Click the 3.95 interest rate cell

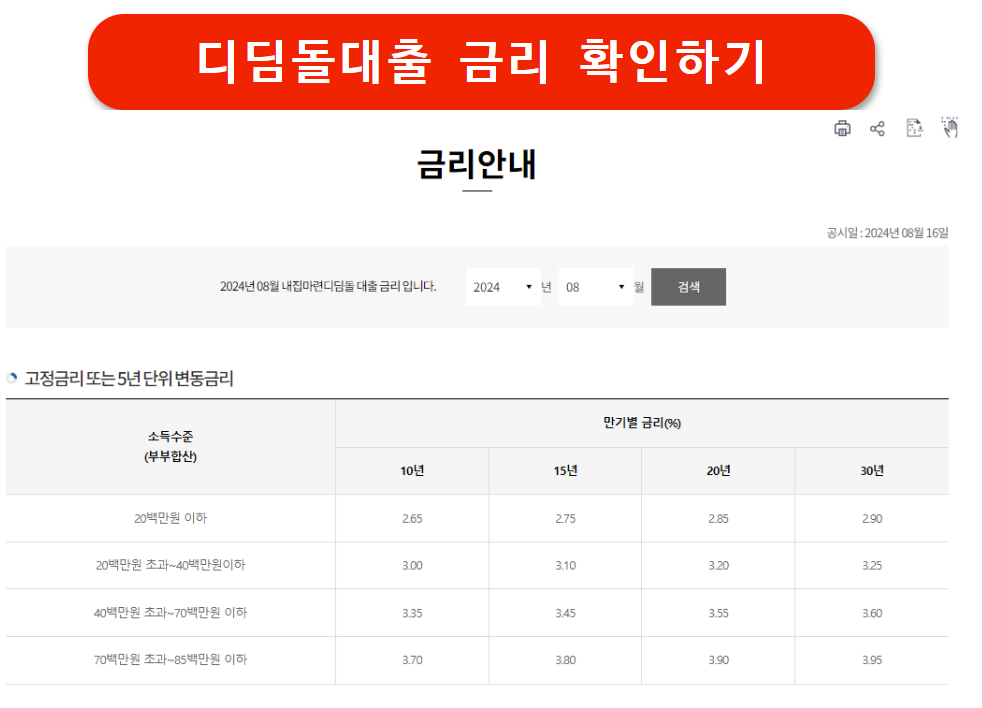coord(871,661)
